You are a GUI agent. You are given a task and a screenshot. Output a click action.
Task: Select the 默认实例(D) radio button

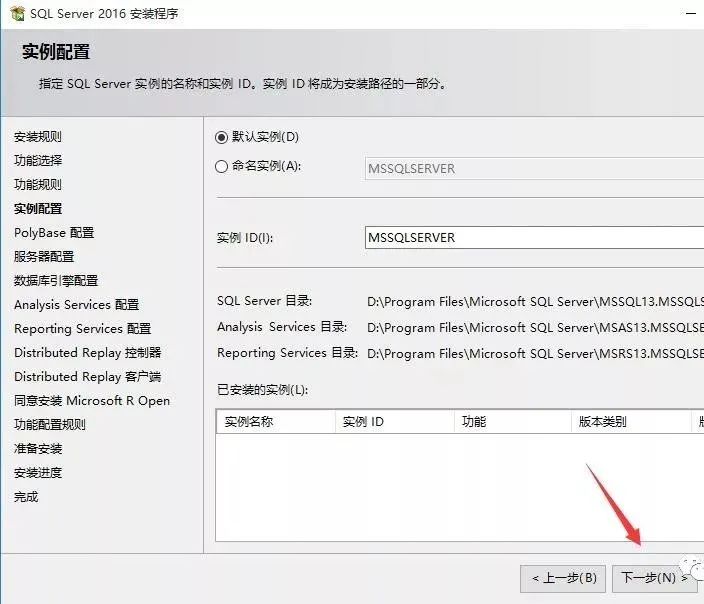[221, 137]
